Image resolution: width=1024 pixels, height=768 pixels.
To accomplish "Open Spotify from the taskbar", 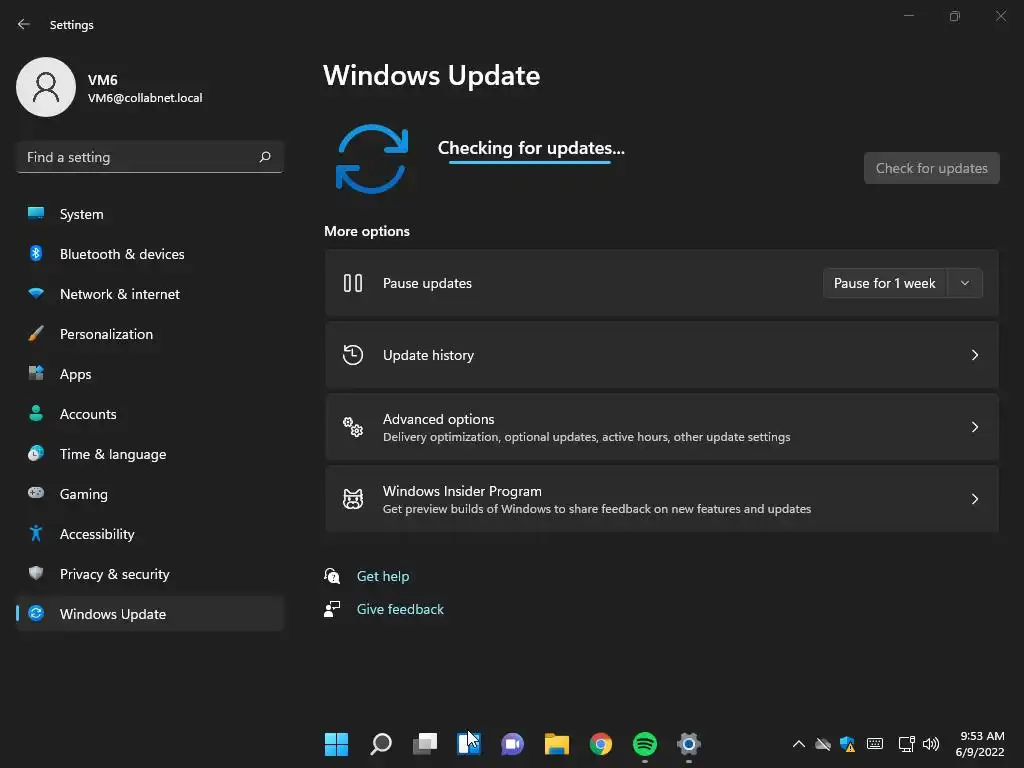I will [x=645, y=744].
